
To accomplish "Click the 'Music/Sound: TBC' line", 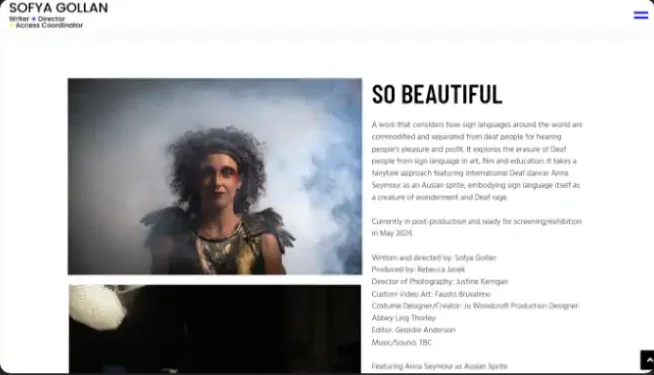I will click(402, 342).
